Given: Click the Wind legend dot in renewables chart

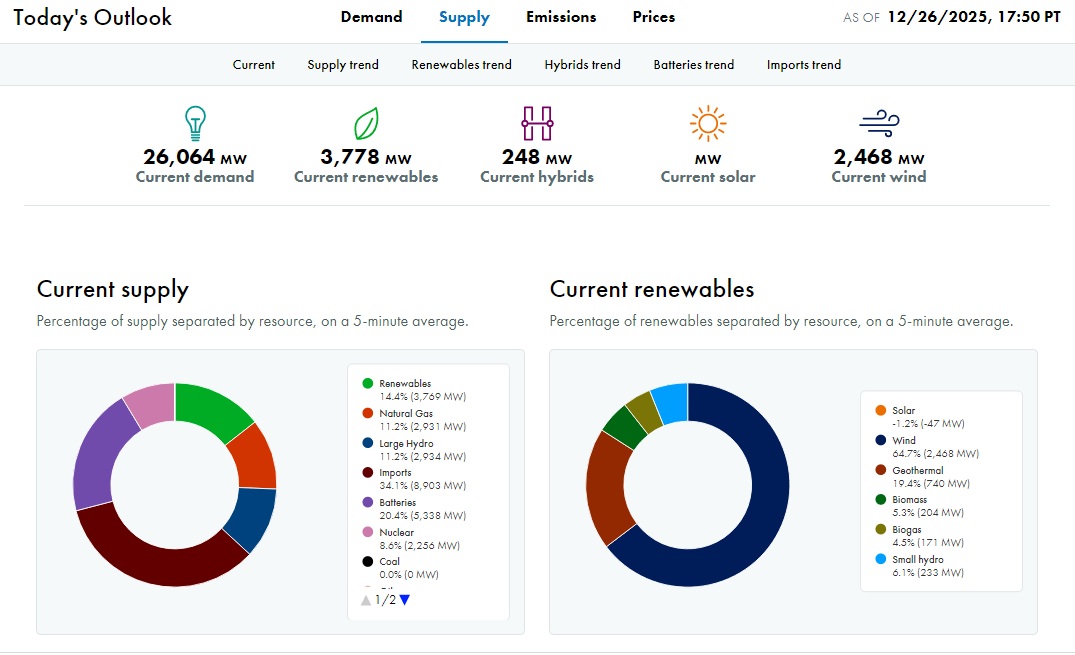Looking at the screenshot, I should (x=880, y=440).
